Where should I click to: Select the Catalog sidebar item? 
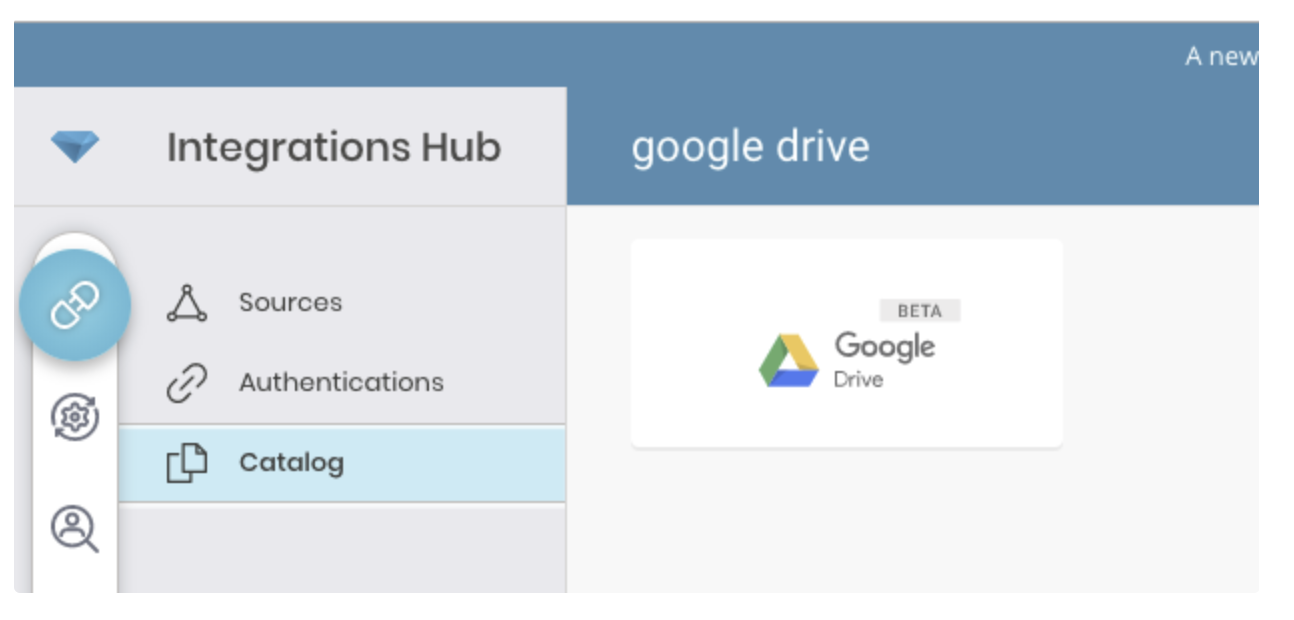(291, 463)
